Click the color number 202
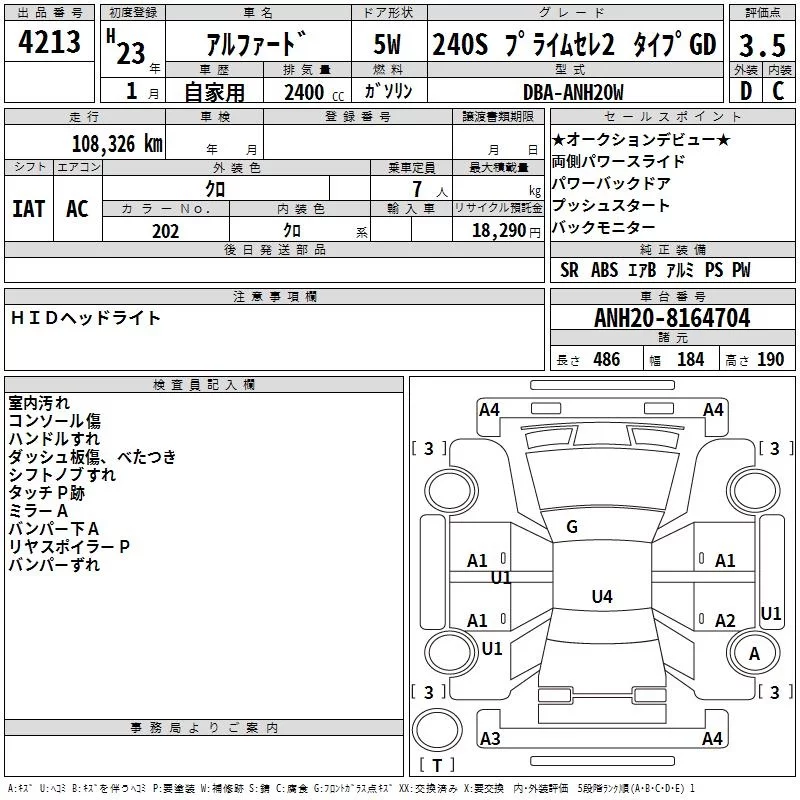 click(165, 231)
